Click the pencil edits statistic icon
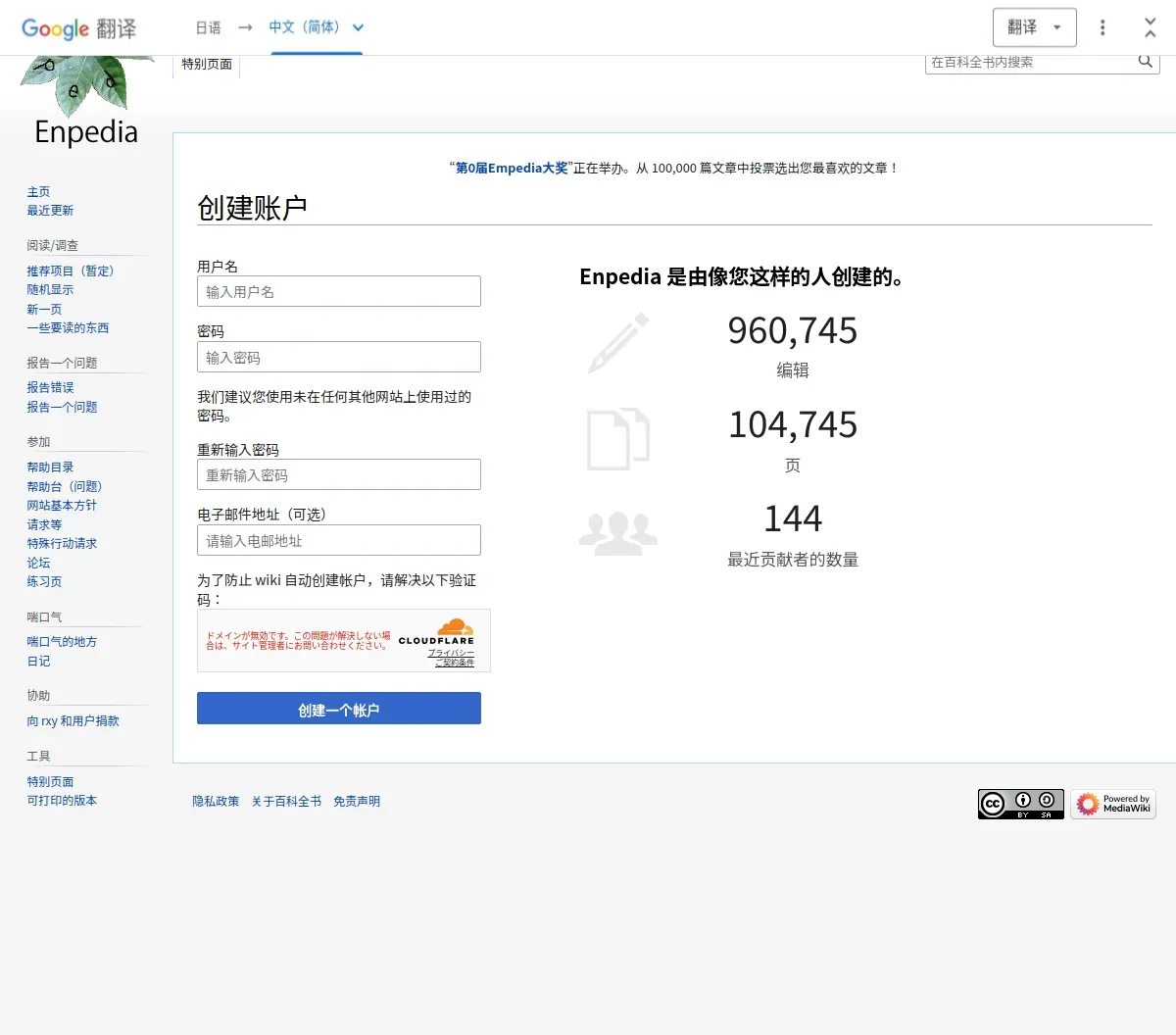This screenshot has height=1035, width=1176. pyautogui.click(x=618, y=343)
